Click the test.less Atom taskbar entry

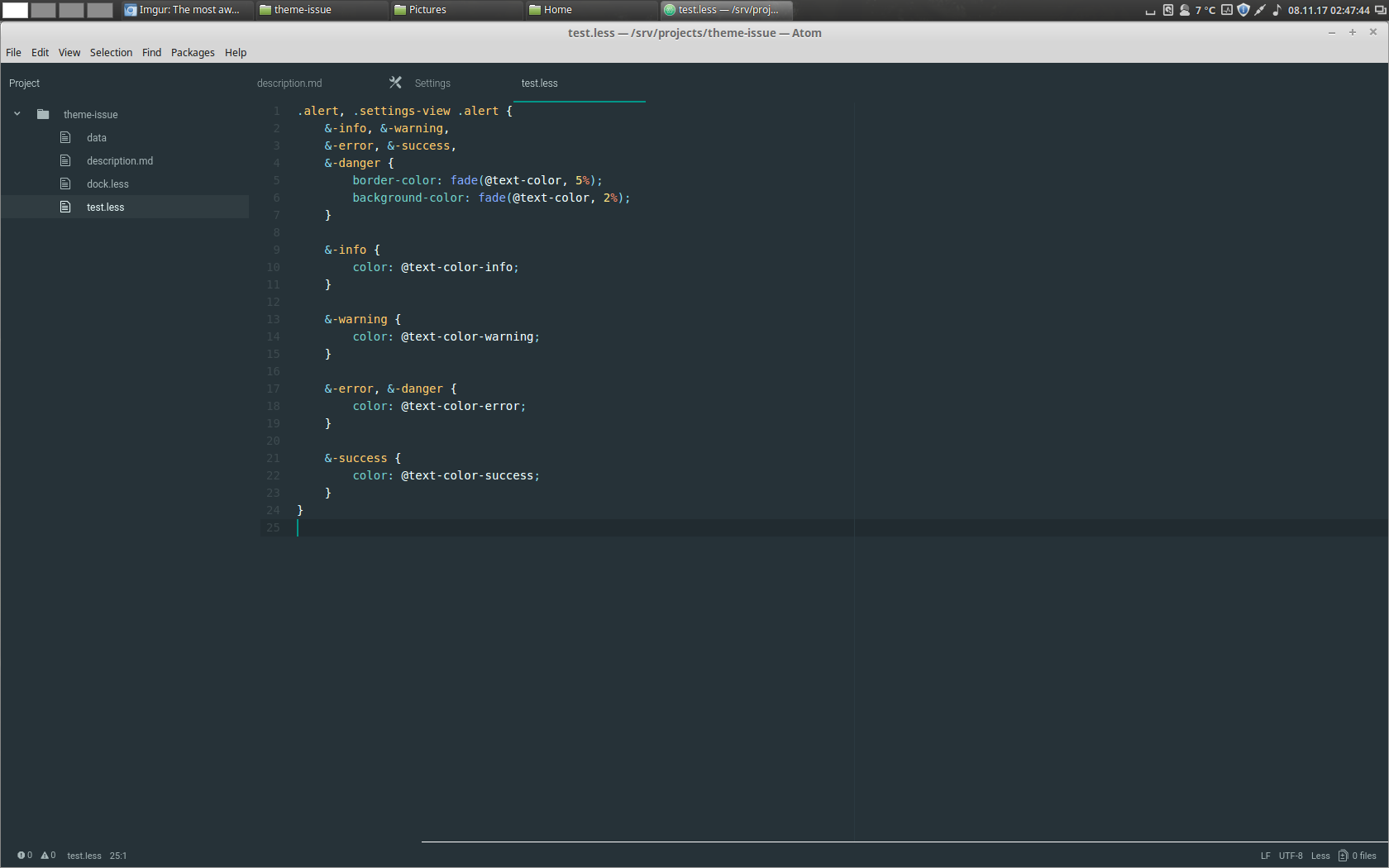click(726, 10)
